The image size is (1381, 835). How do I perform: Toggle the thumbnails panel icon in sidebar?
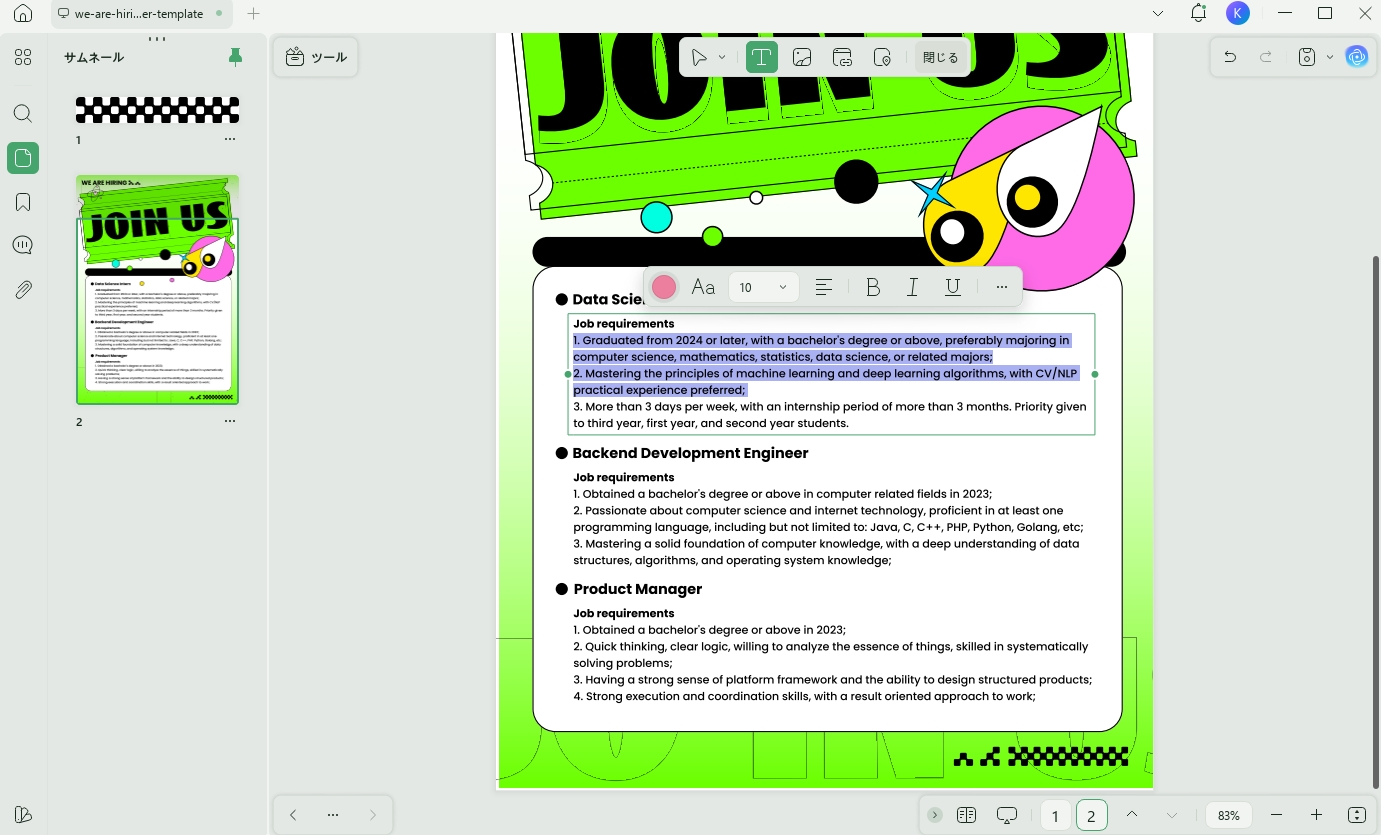23,158
